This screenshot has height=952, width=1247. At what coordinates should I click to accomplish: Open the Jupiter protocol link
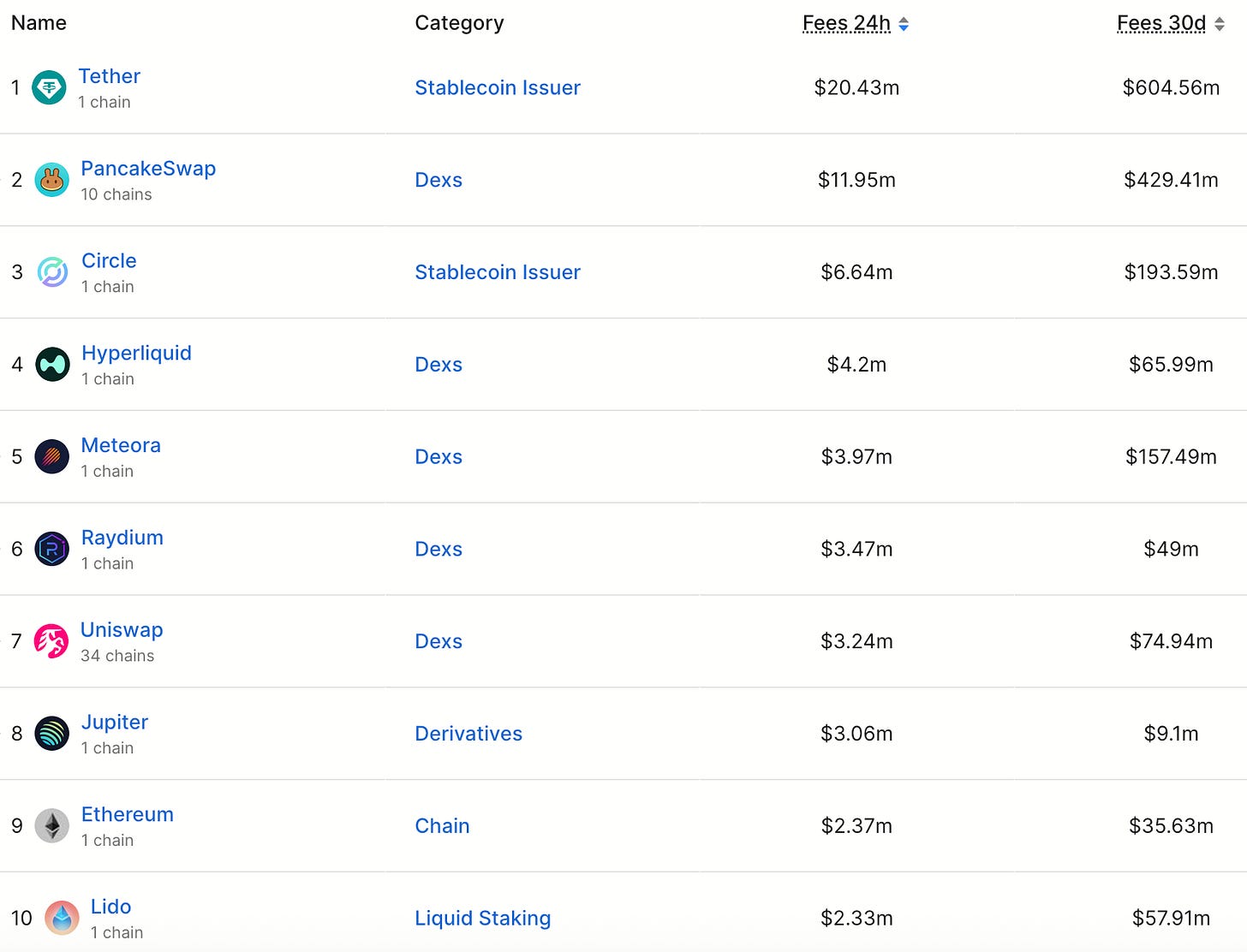coord(114,723)
